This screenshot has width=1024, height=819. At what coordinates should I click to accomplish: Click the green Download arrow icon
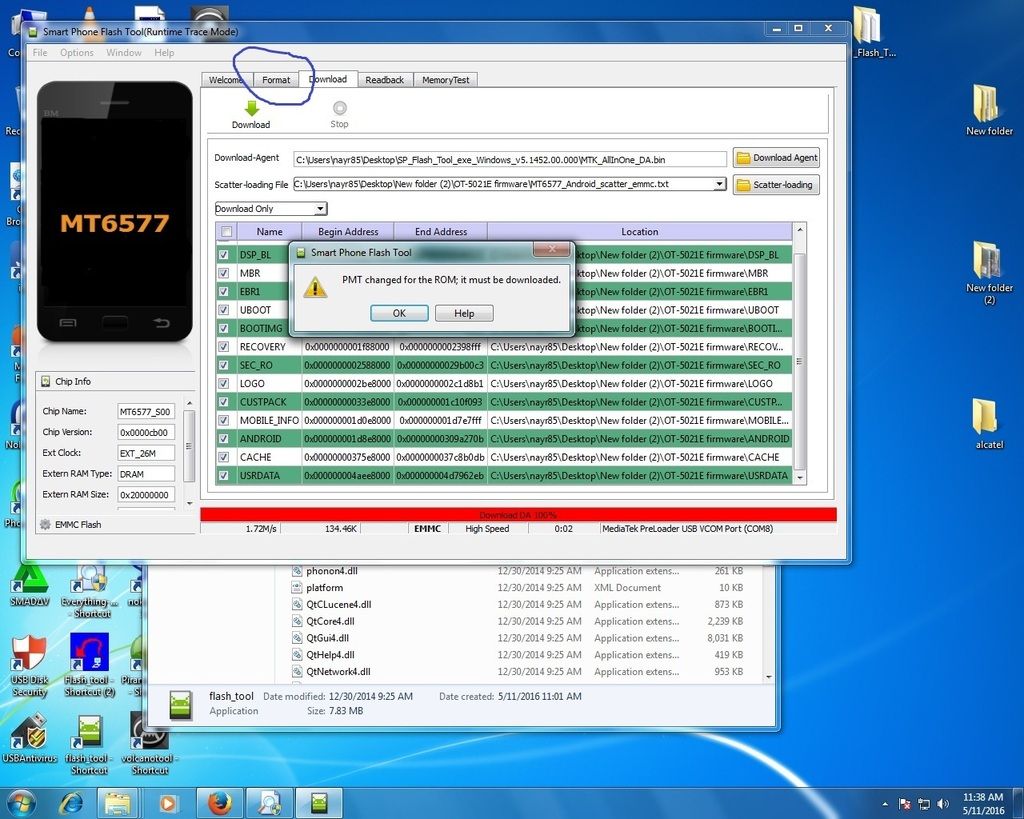[251, 108]
